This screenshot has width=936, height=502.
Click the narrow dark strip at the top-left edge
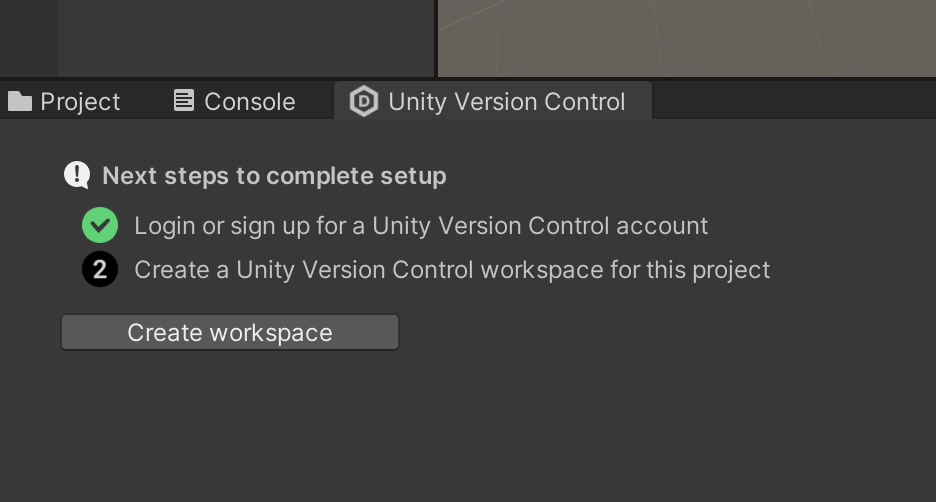coord(28,36)
